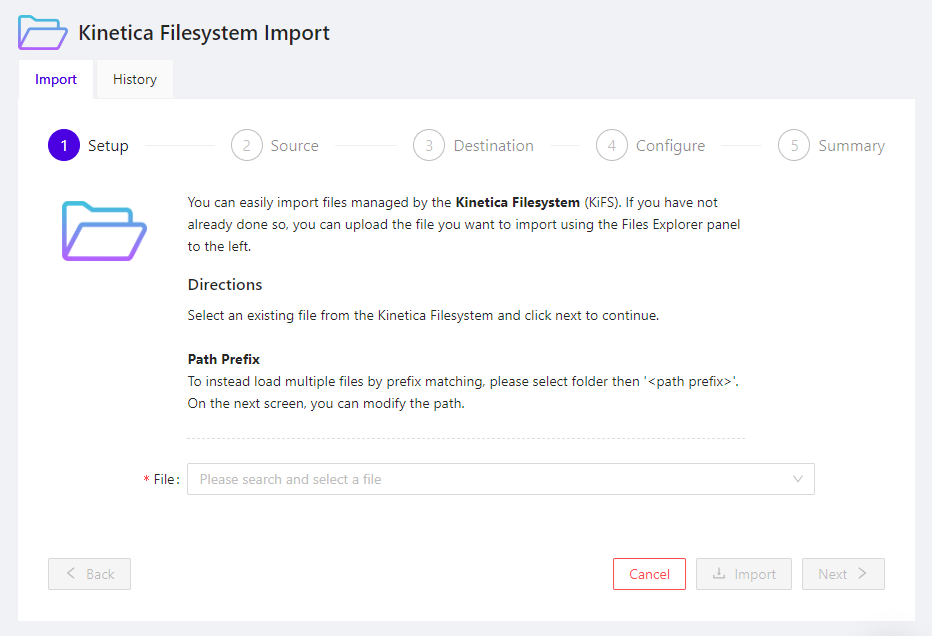Click the Cancel button
The width and height of the screenshot is (932, 636).
click(649, 574)
